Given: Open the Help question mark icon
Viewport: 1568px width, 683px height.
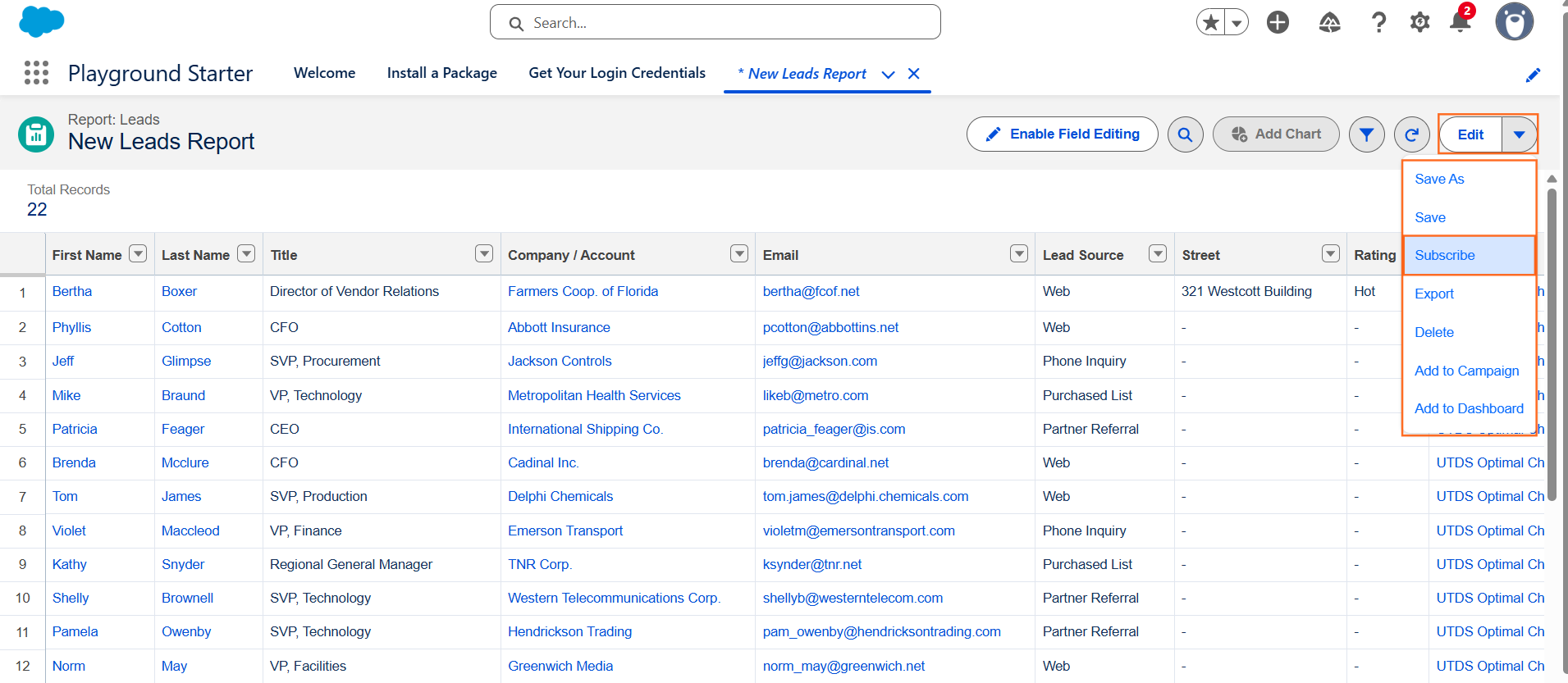Looking at the screenshot, I should [1378, 22].
